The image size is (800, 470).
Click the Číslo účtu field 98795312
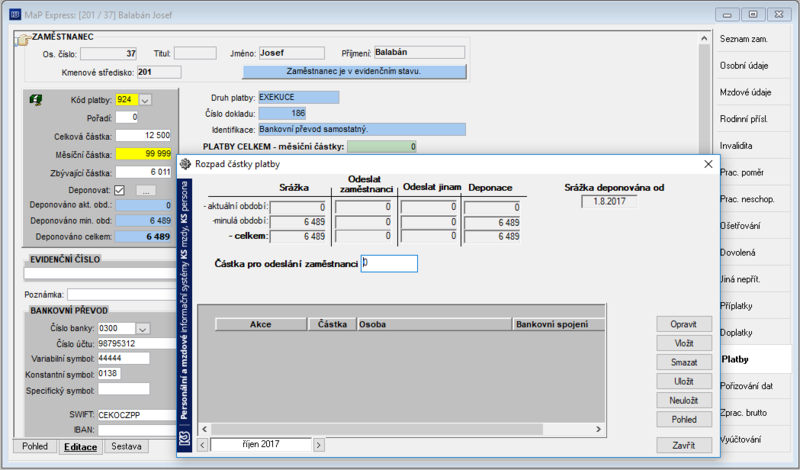point(137,343)
